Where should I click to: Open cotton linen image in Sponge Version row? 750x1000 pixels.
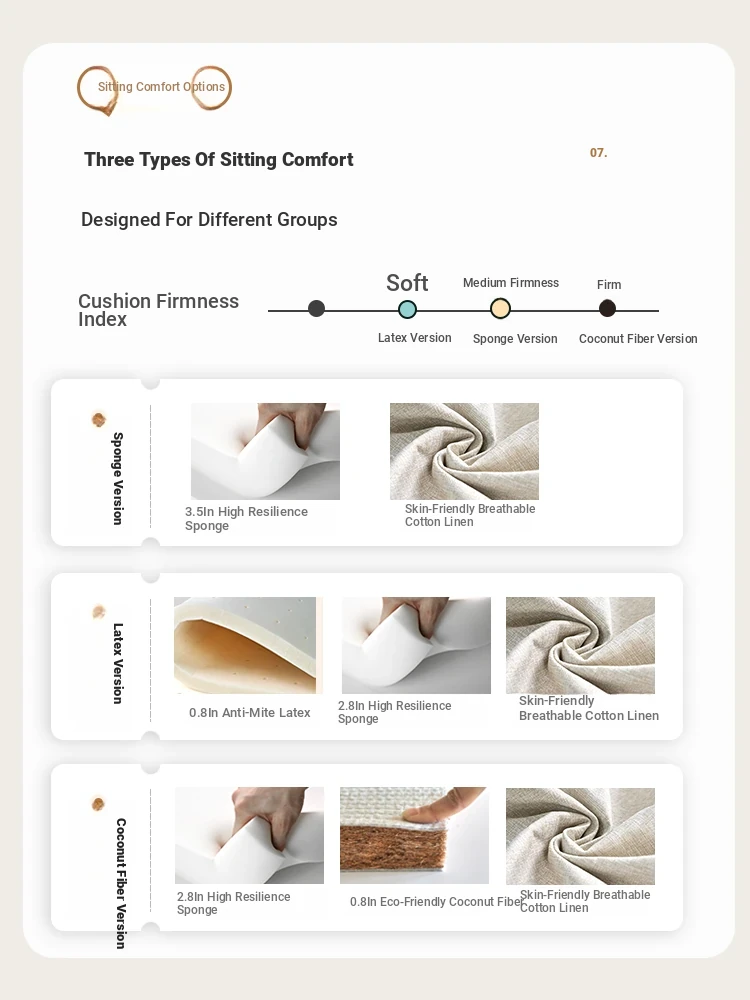(x=464, y=451)
